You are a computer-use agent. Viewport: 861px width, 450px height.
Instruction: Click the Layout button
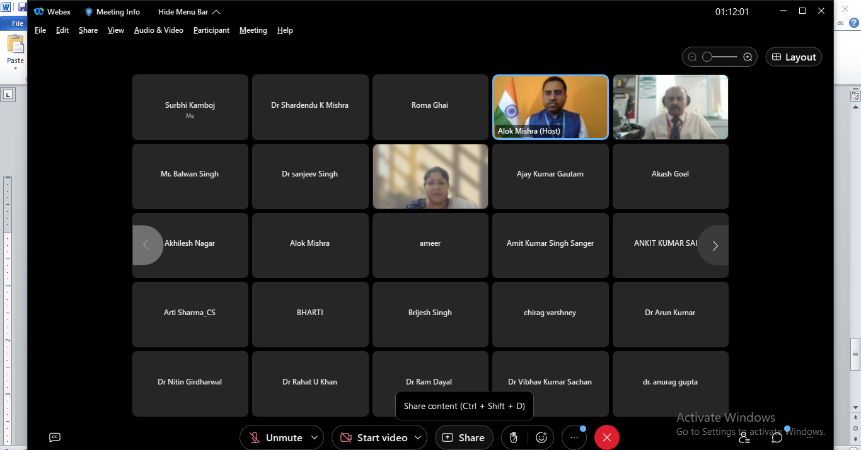tap(794, 57)
